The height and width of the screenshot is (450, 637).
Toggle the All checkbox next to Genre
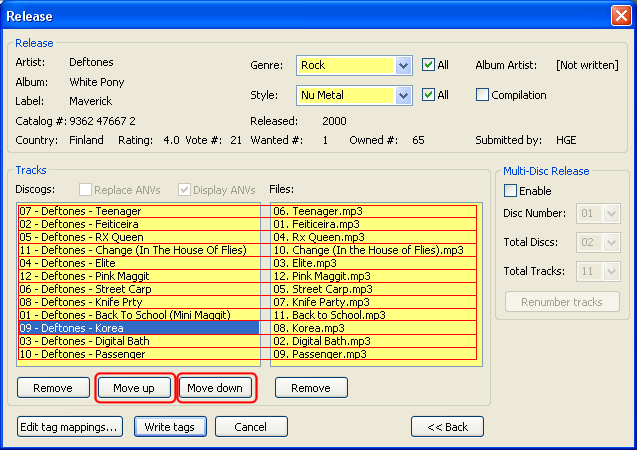428,65
